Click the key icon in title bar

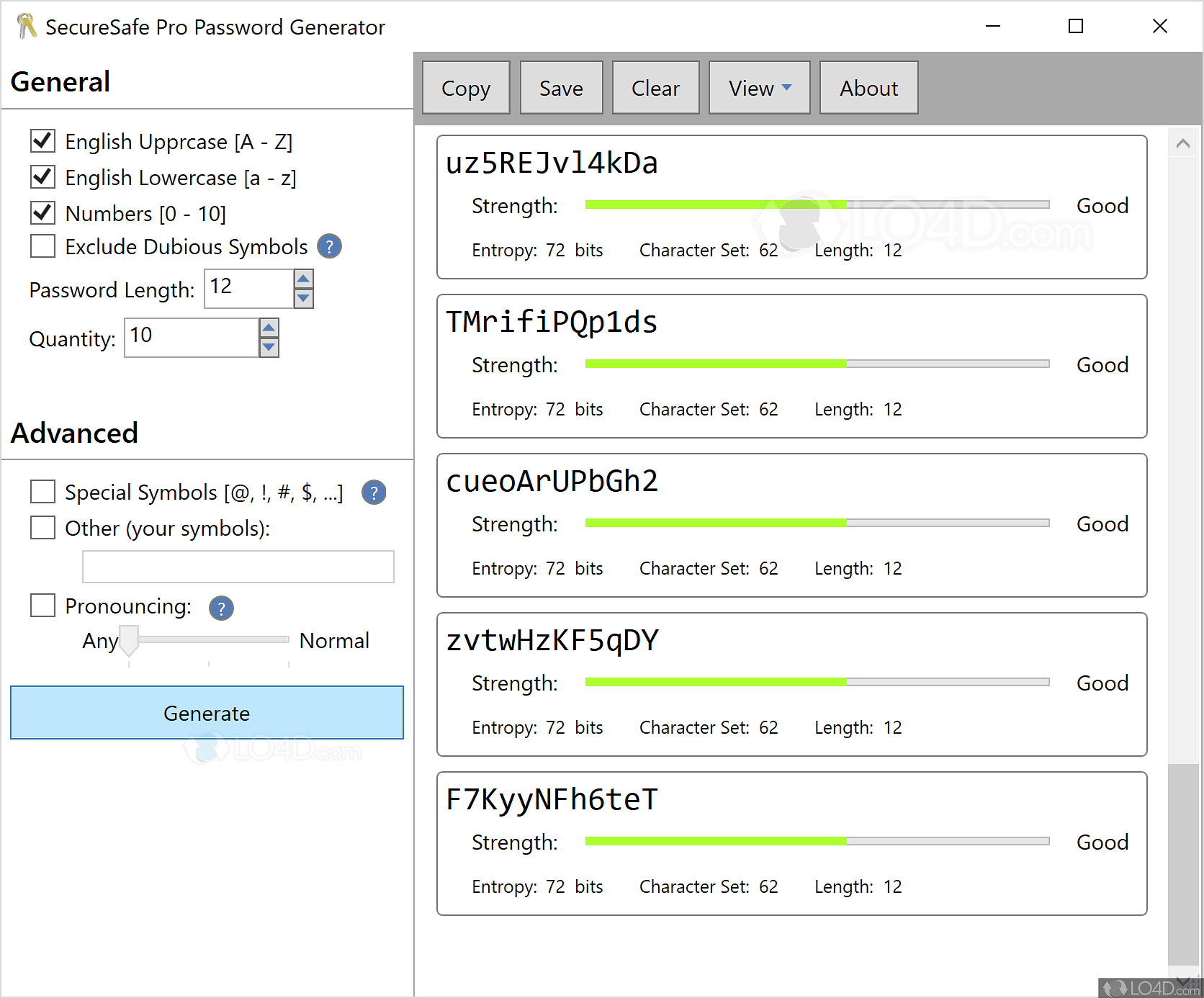(x=26, y=27)
